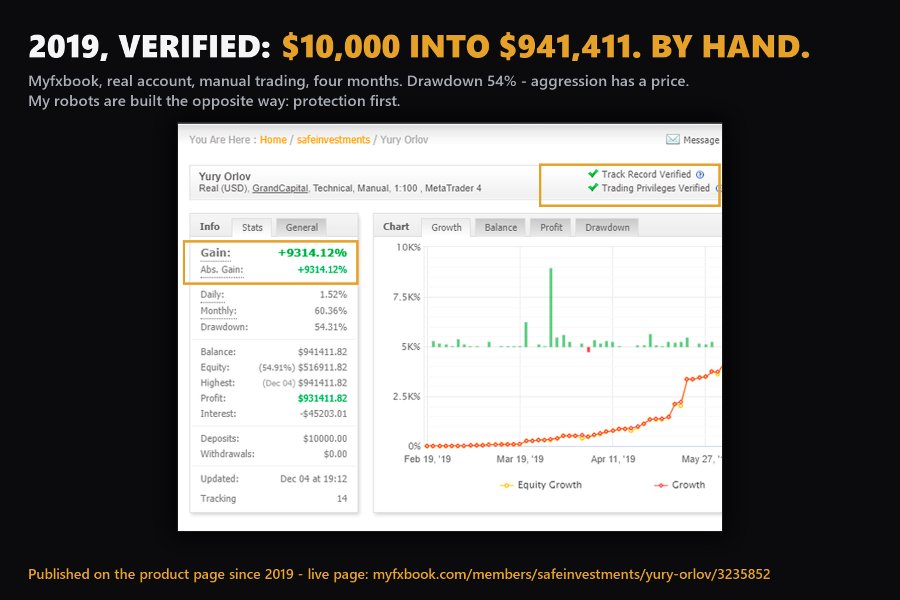Open the Balance chart tab

501,227
